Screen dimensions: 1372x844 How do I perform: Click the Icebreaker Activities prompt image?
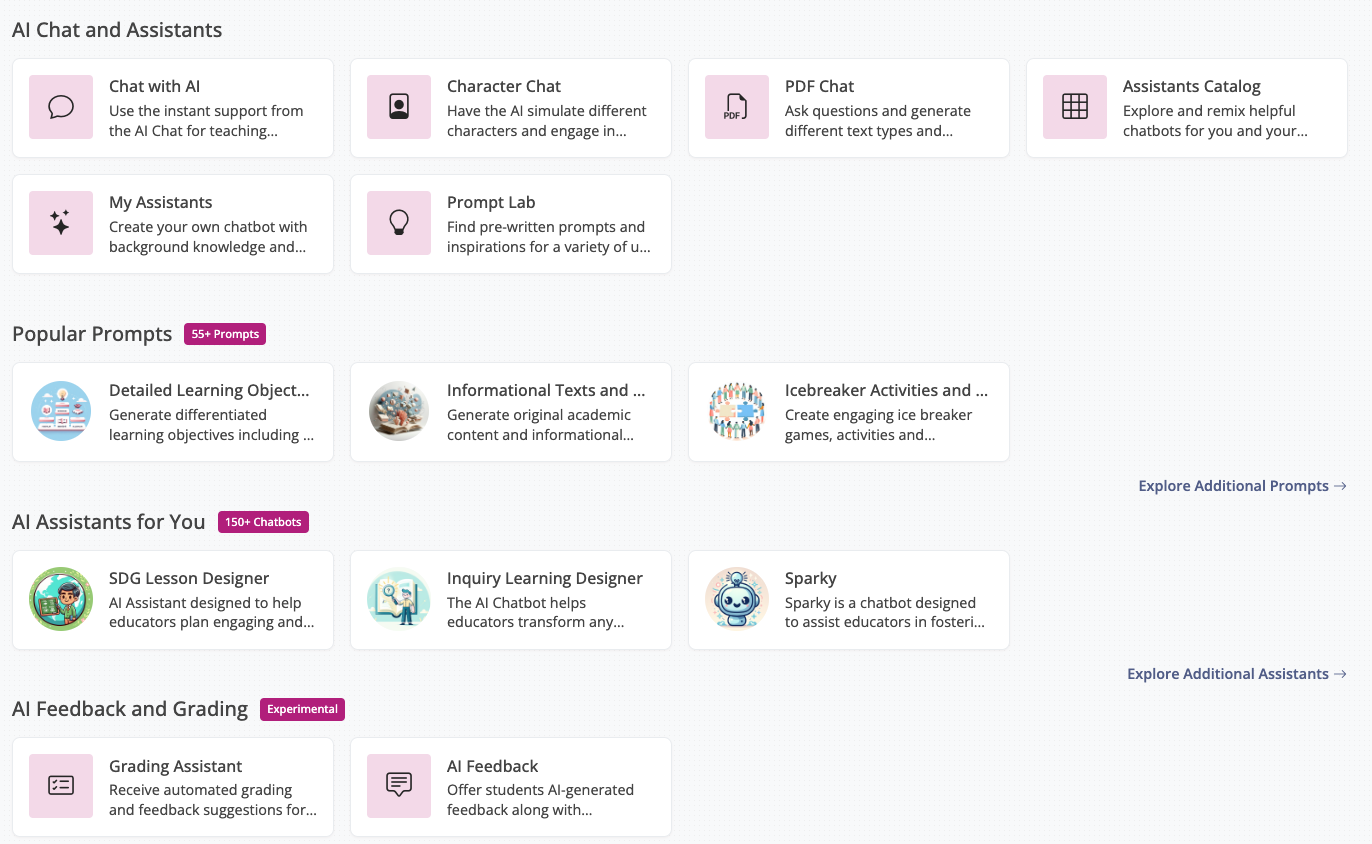(737, 411)
